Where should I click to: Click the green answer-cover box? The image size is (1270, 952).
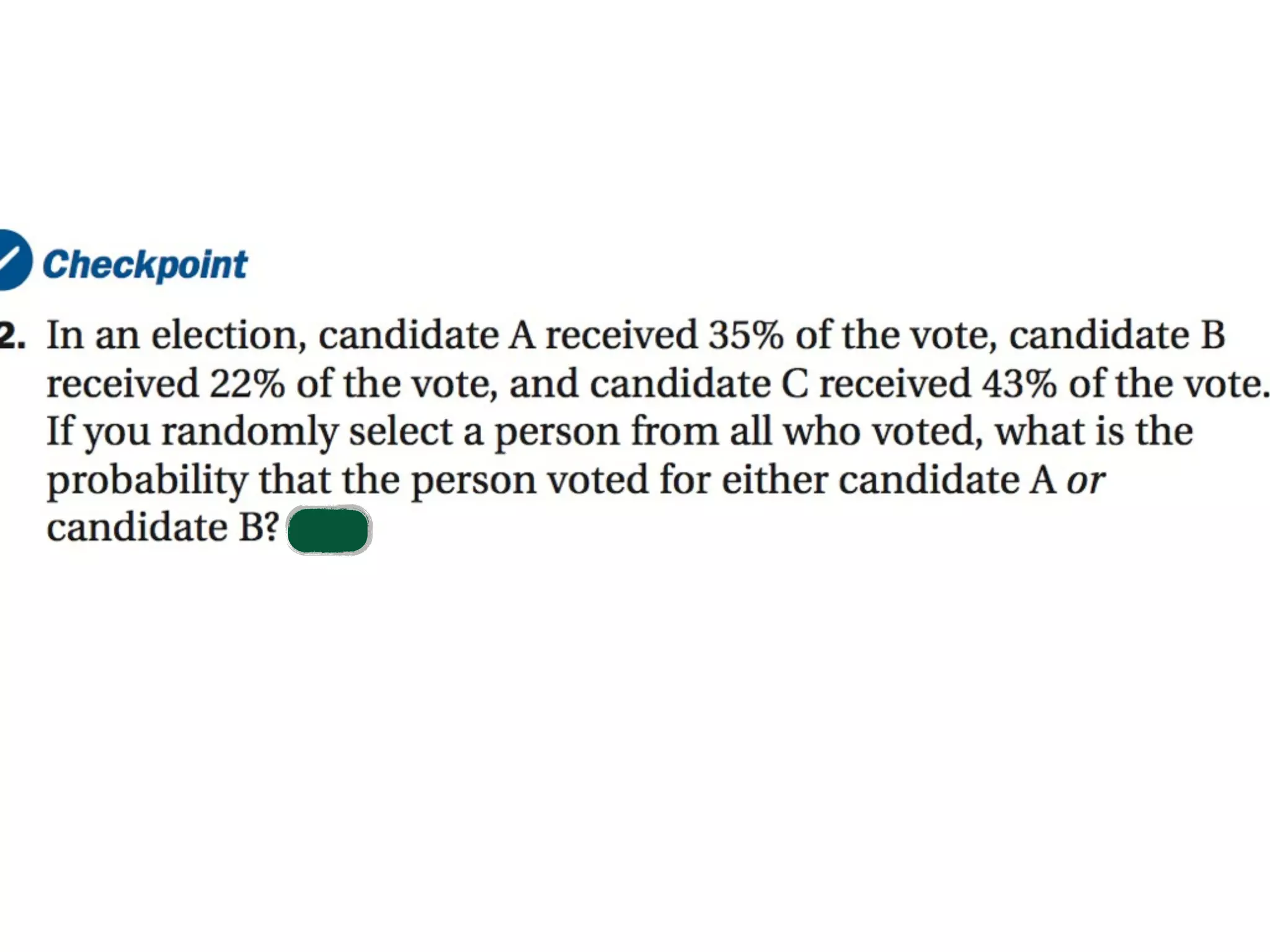click(329, 531)
